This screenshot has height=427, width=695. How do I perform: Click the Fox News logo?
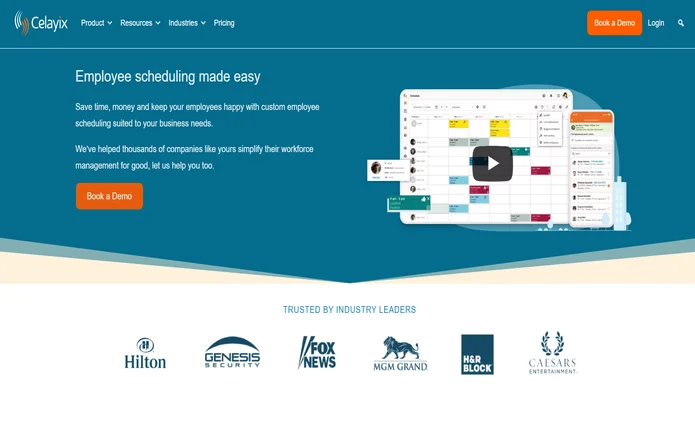click(317, 353)
